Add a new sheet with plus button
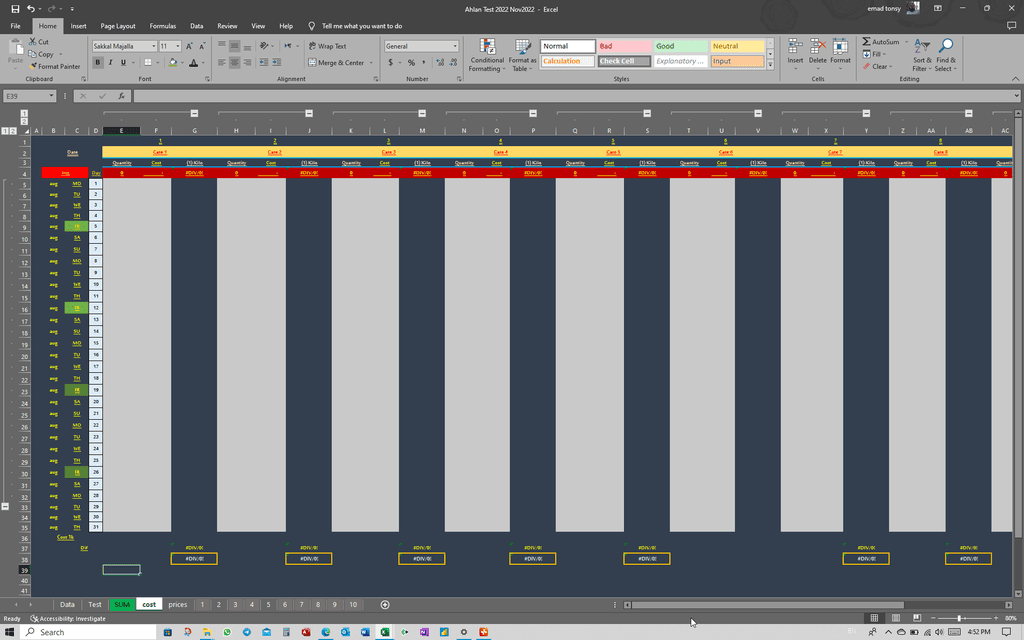This screenshot has width=1024, height=640. tap(385, 605)
